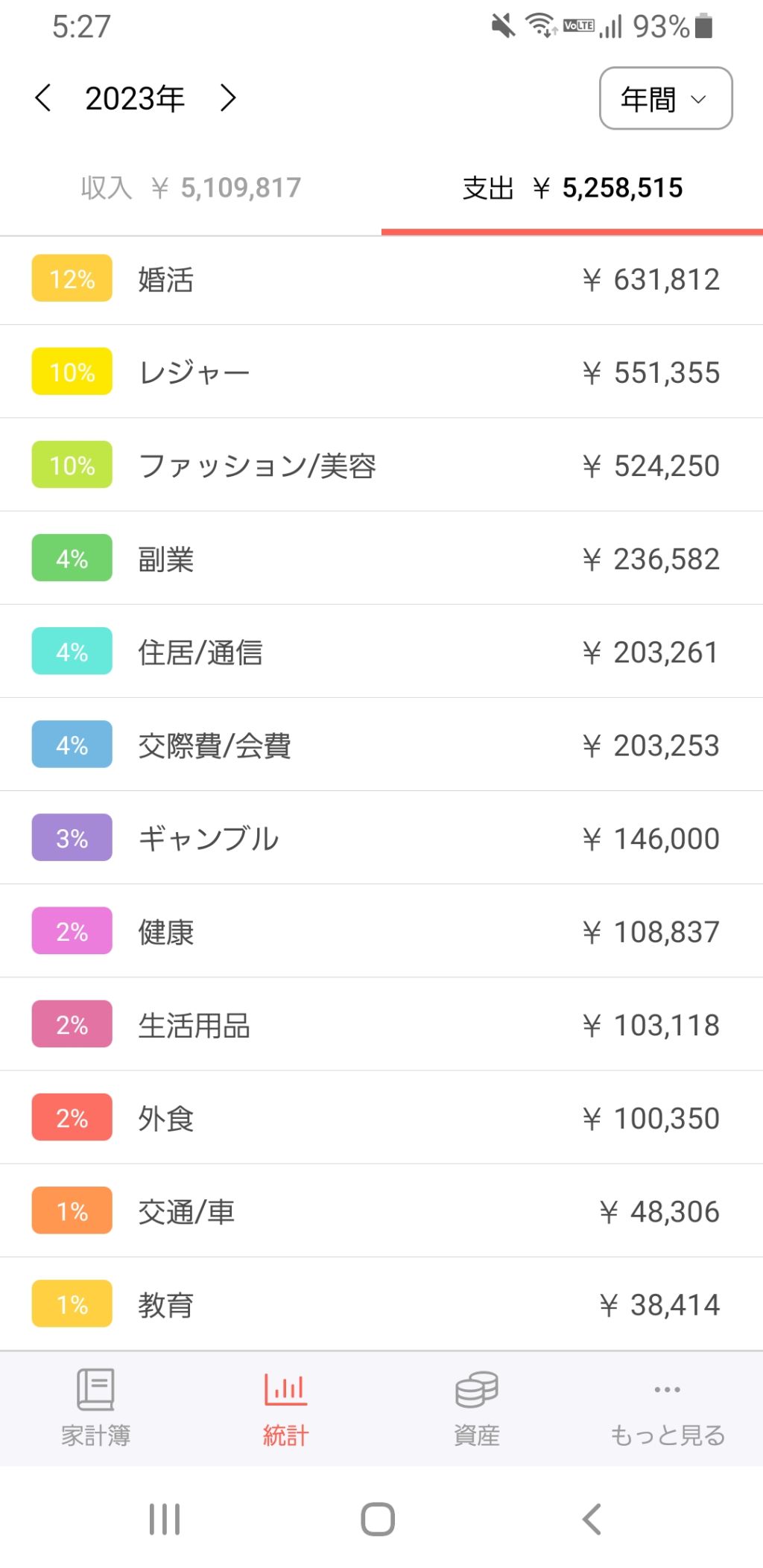Expand the 年間 period dropdown
The height and width of the screenshot is (1568, 763).
(x=665, y=98)
